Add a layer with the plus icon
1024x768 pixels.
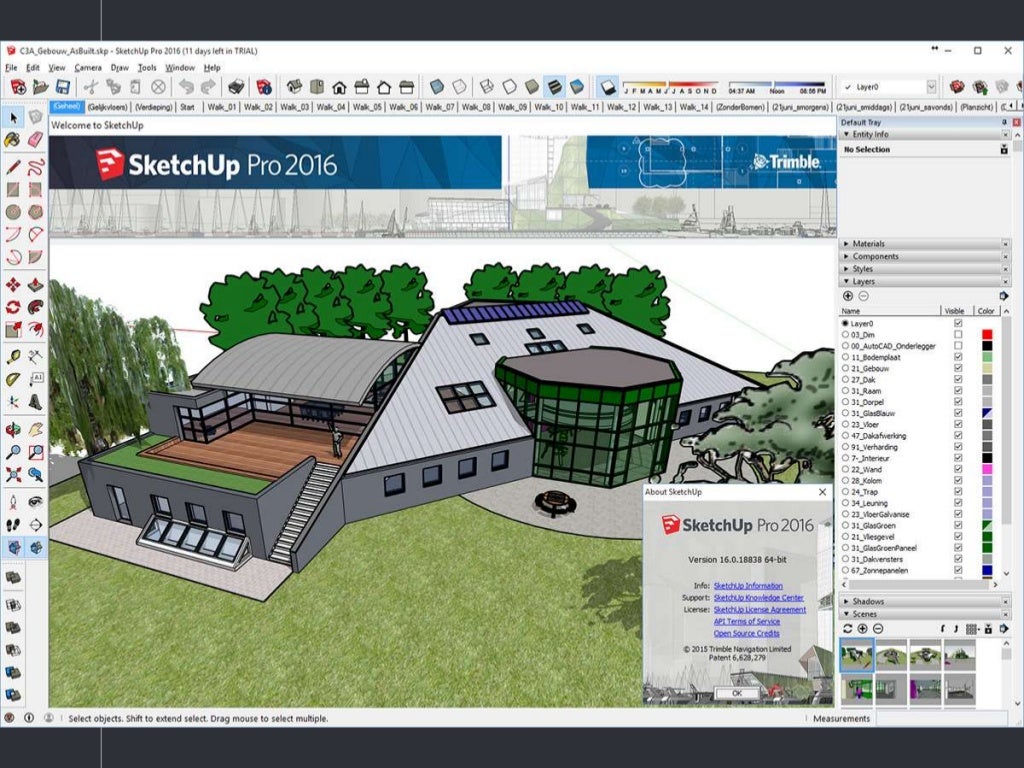(848, 296)
